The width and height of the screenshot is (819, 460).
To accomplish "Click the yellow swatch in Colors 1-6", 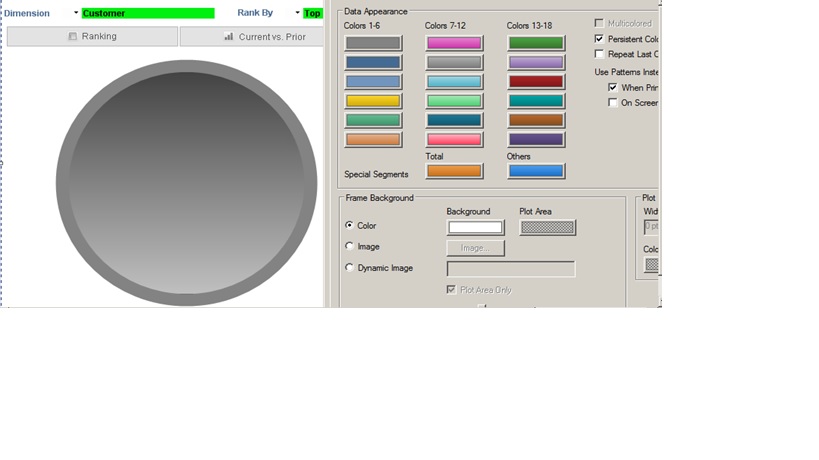I will coord(373,101).
